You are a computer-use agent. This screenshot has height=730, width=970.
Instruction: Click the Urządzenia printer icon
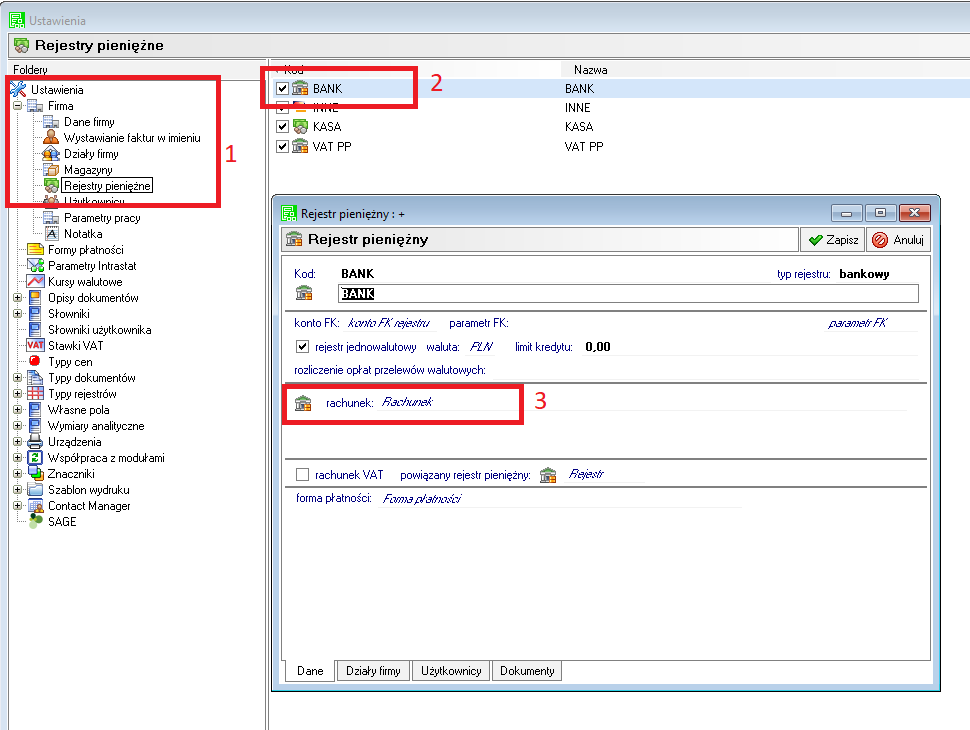[35, 442]
